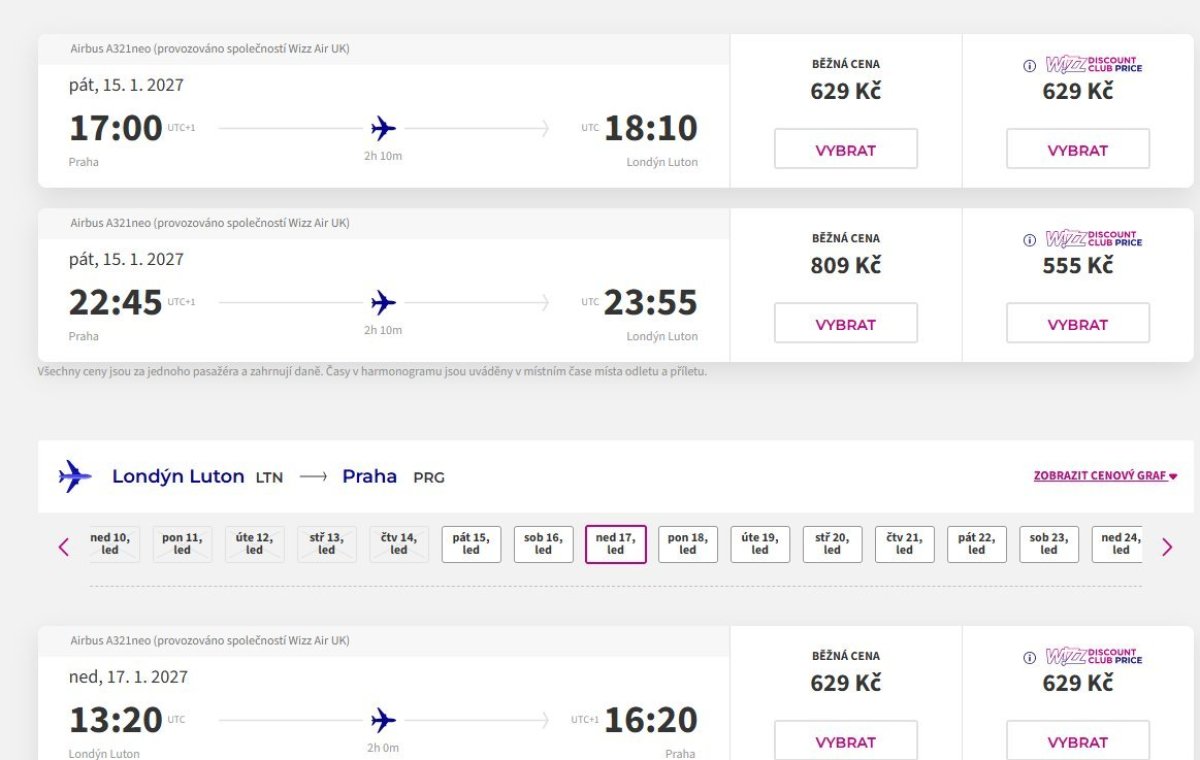Select 555 Kč discount club price VYBRAT

[1078, 323]
